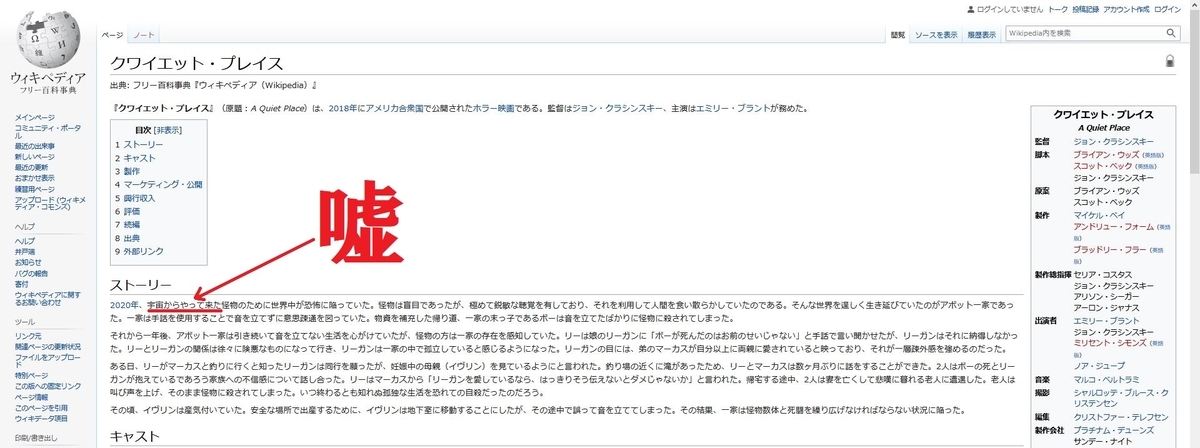Image resolution: width=1200 pixels, height=448 pixels.
Task: Open 最近の出来事 in the sidebar
Action: click(x=34, y=146)
